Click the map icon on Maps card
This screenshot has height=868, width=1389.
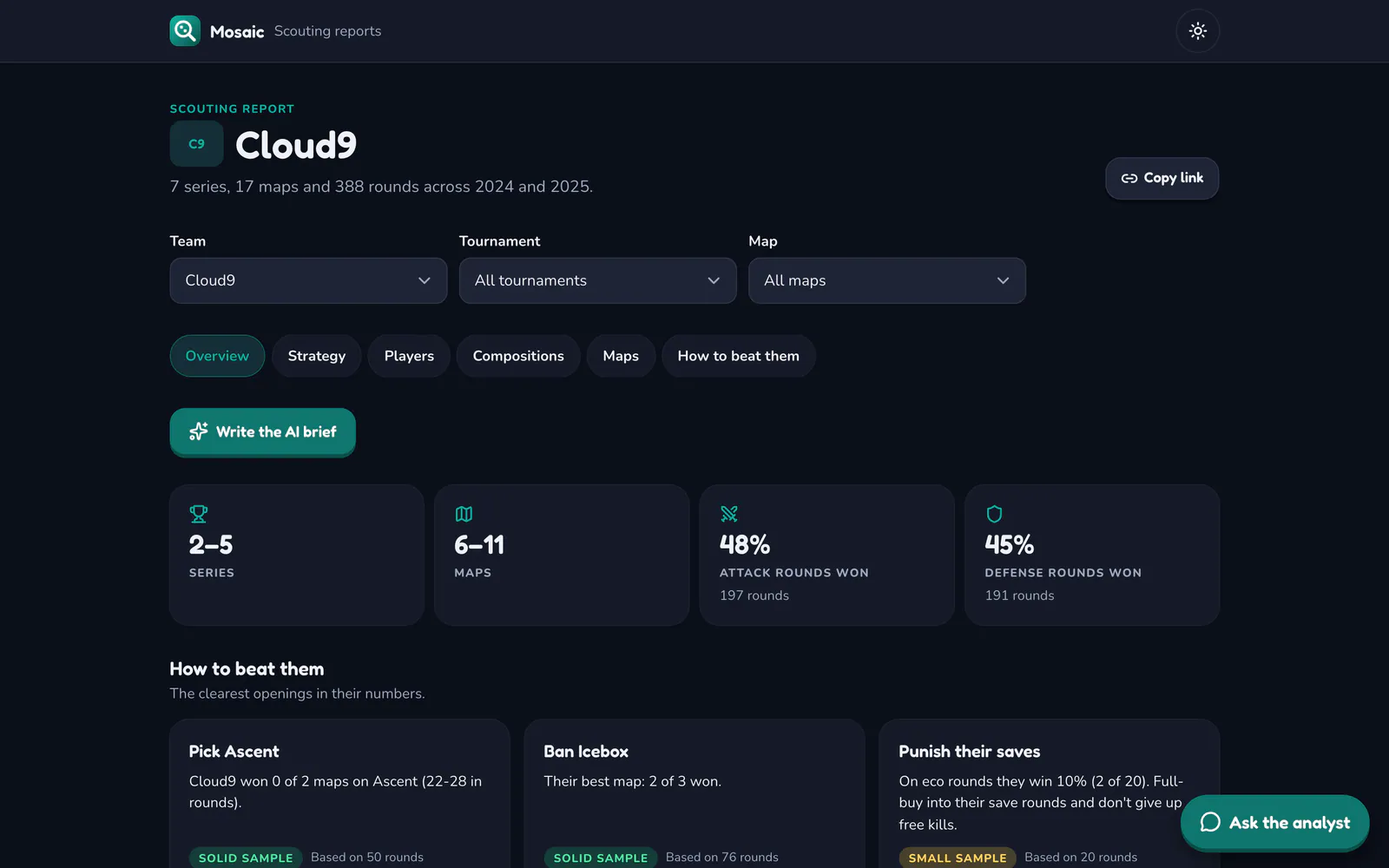coord(464,514)
